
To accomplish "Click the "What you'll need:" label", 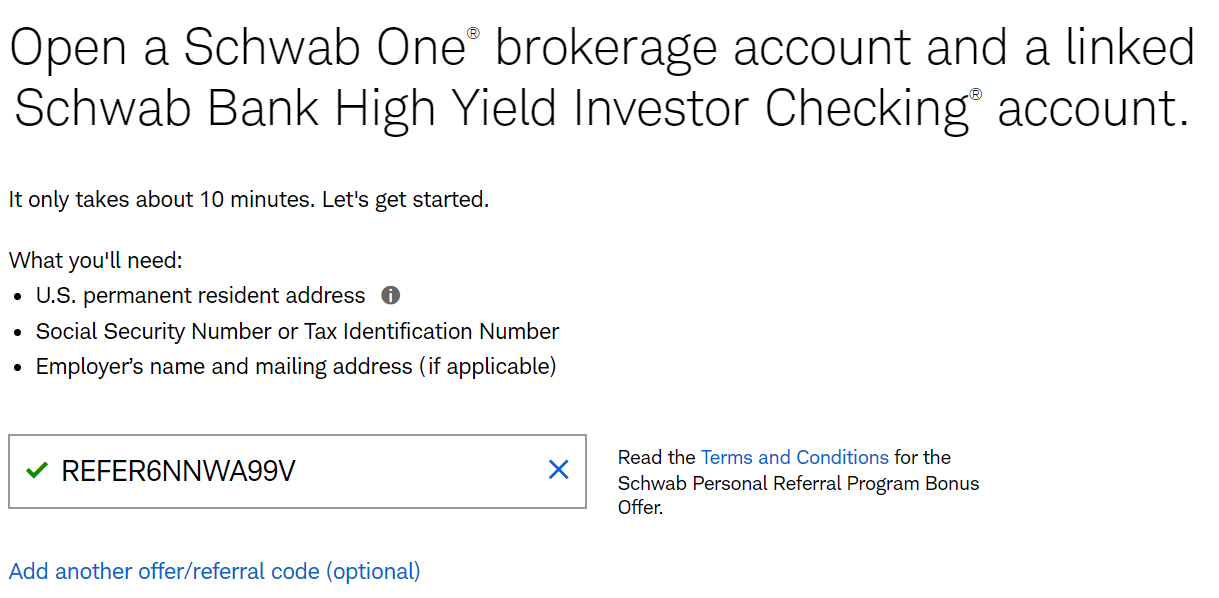I will (x=96, y=261).
